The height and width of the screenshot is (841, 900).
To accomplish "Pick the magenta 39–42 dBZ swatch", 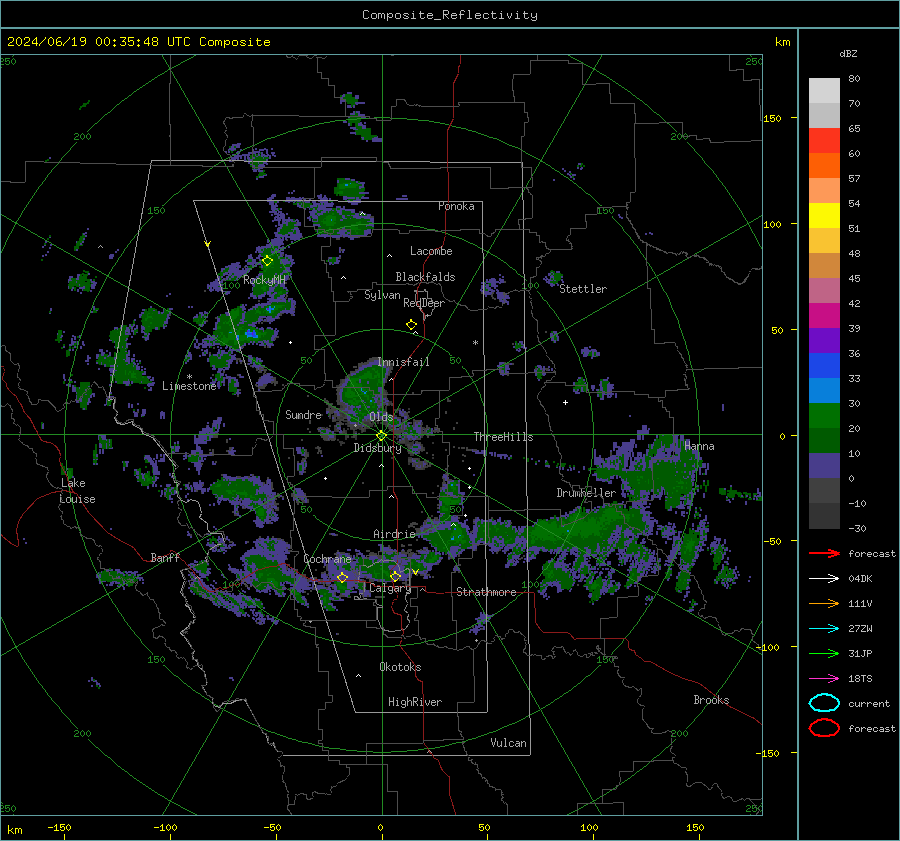I will click(x=824, y=316).
